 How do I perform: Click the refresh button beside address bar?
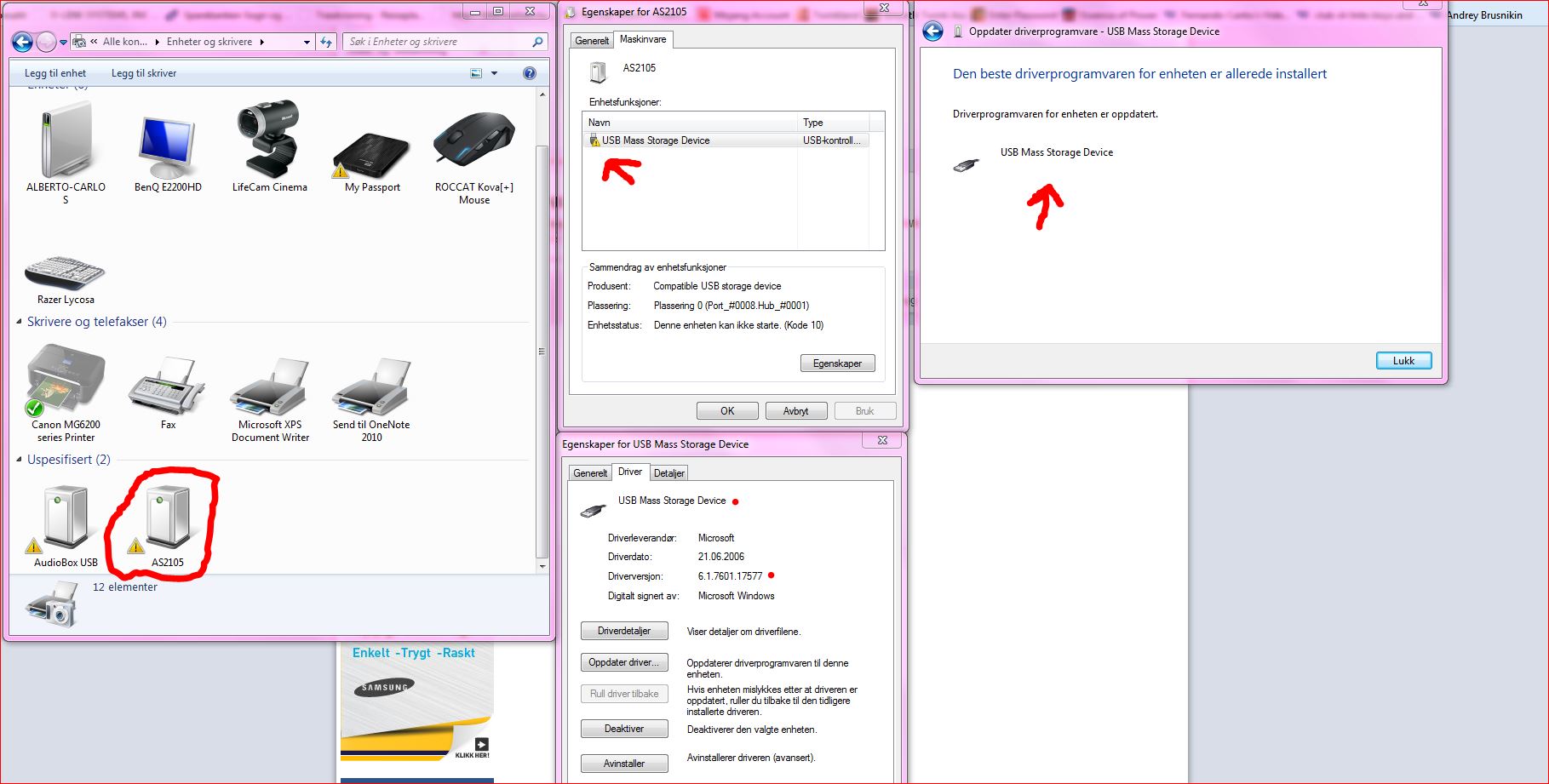tap(326, 42)
